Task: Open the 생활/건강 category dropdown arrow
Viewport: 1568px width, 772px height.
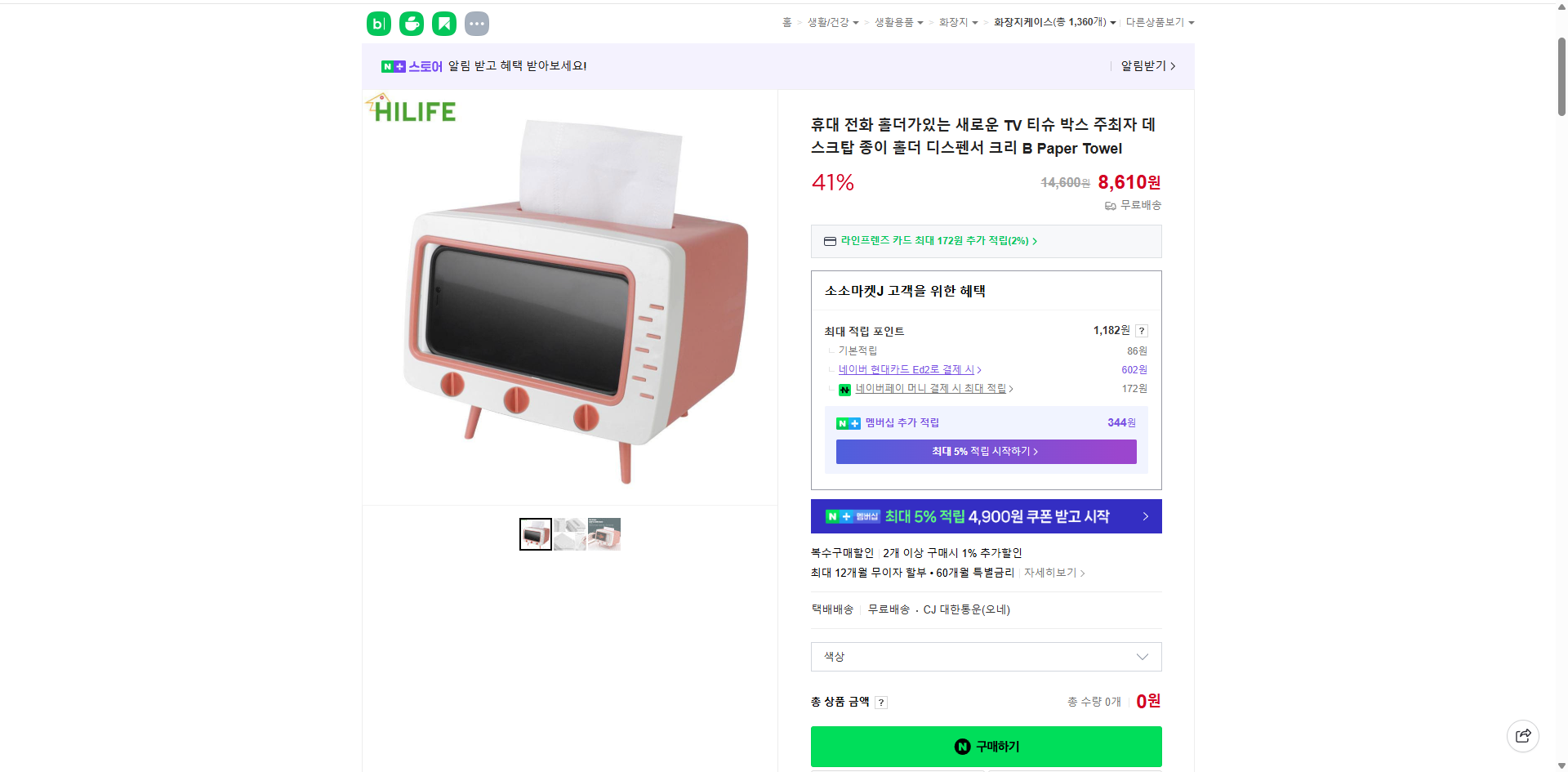Action: [856, 22]
